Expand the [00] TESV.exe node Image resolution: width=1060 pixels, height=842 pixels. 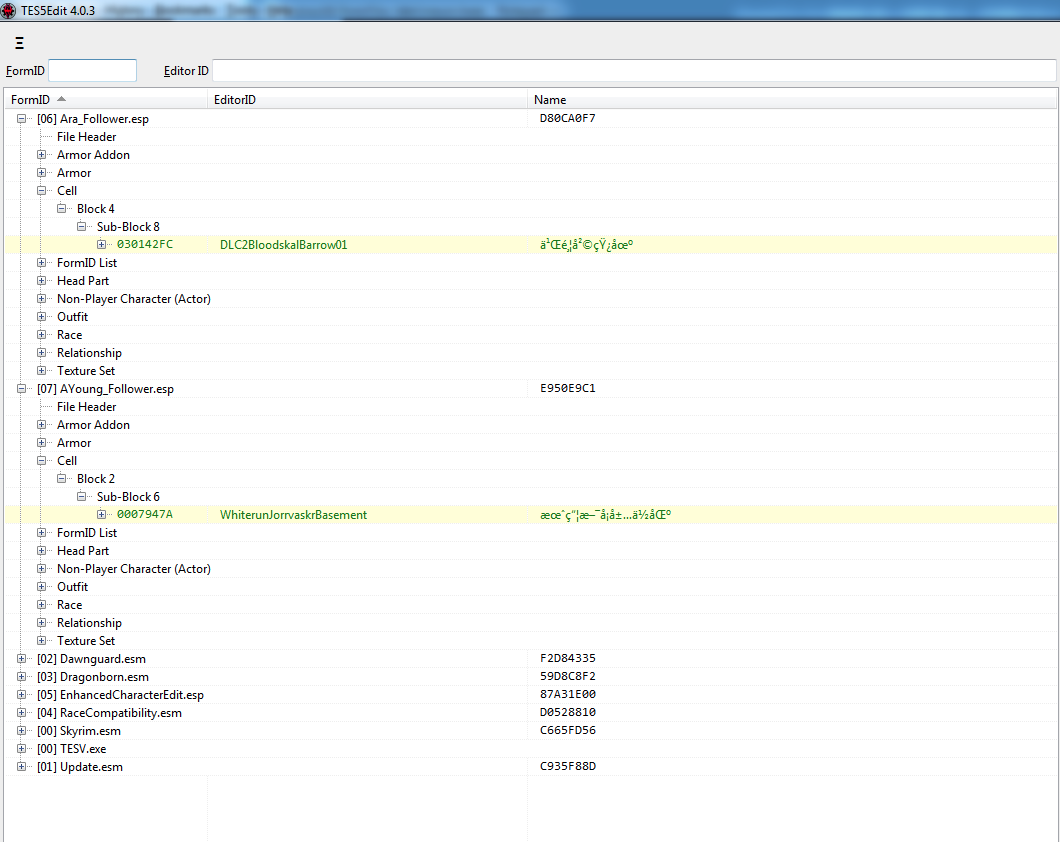click(x=22, y=749)
